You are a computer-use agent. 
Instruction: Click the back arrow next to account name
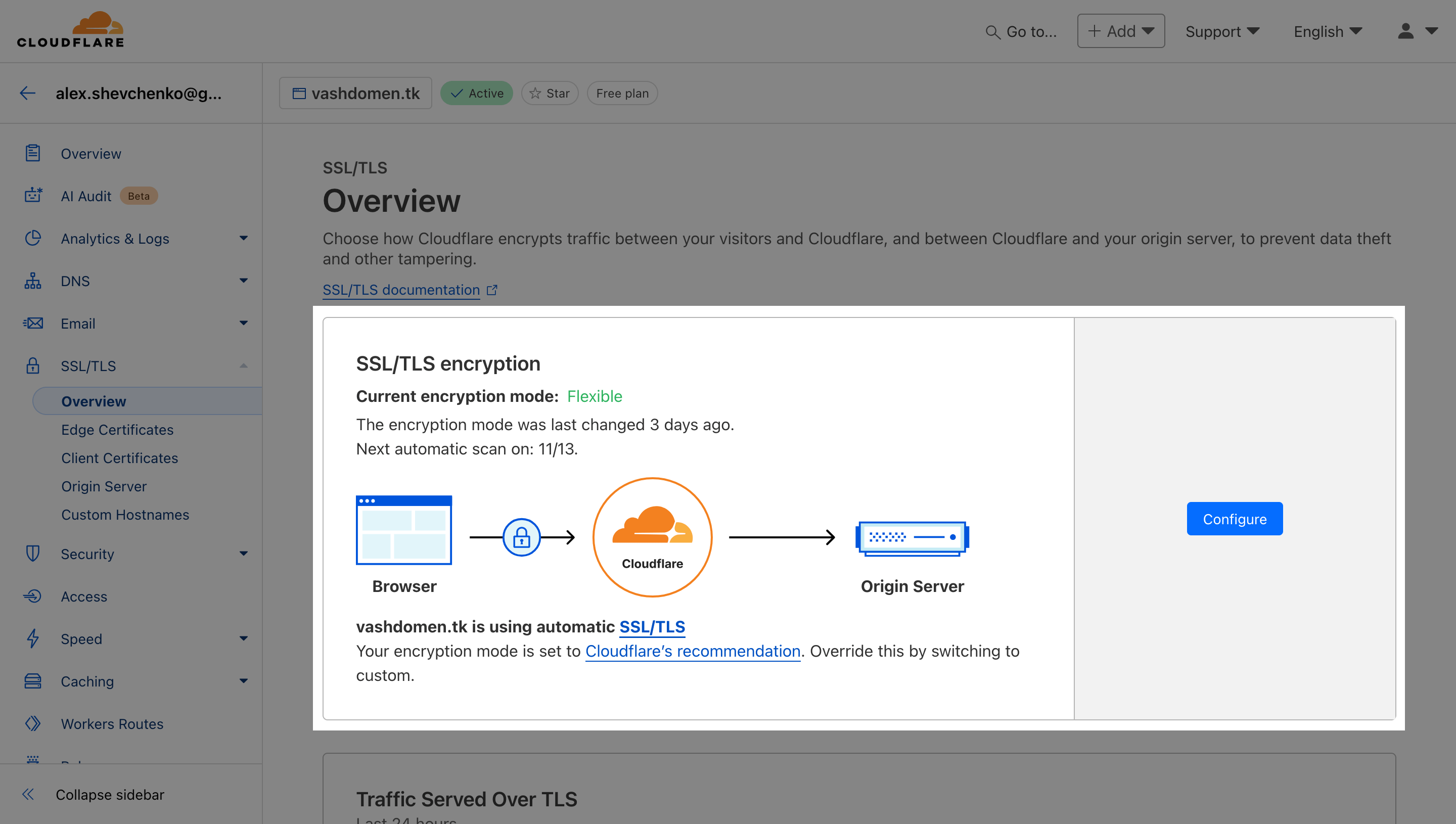pyautogui.click(x=28, y=93)
